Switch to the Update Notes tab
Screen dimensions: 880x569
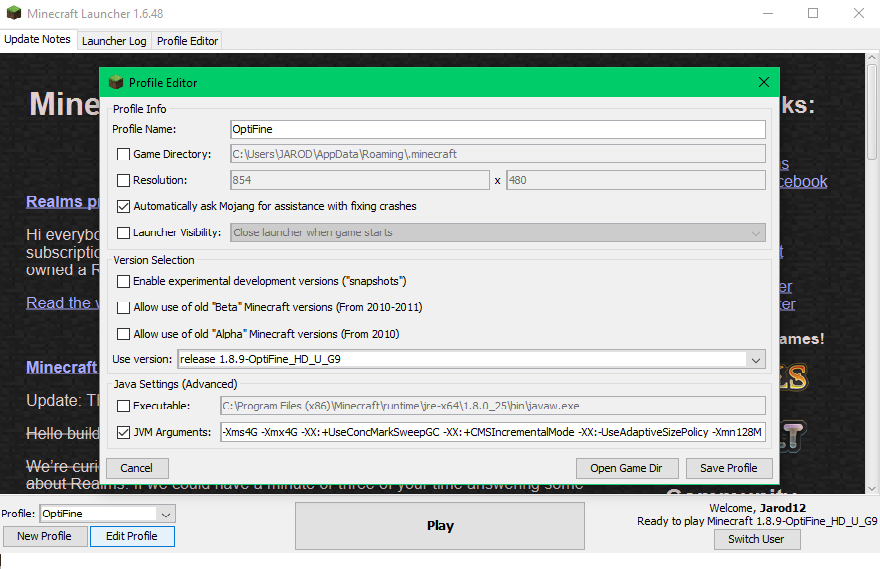38,39
